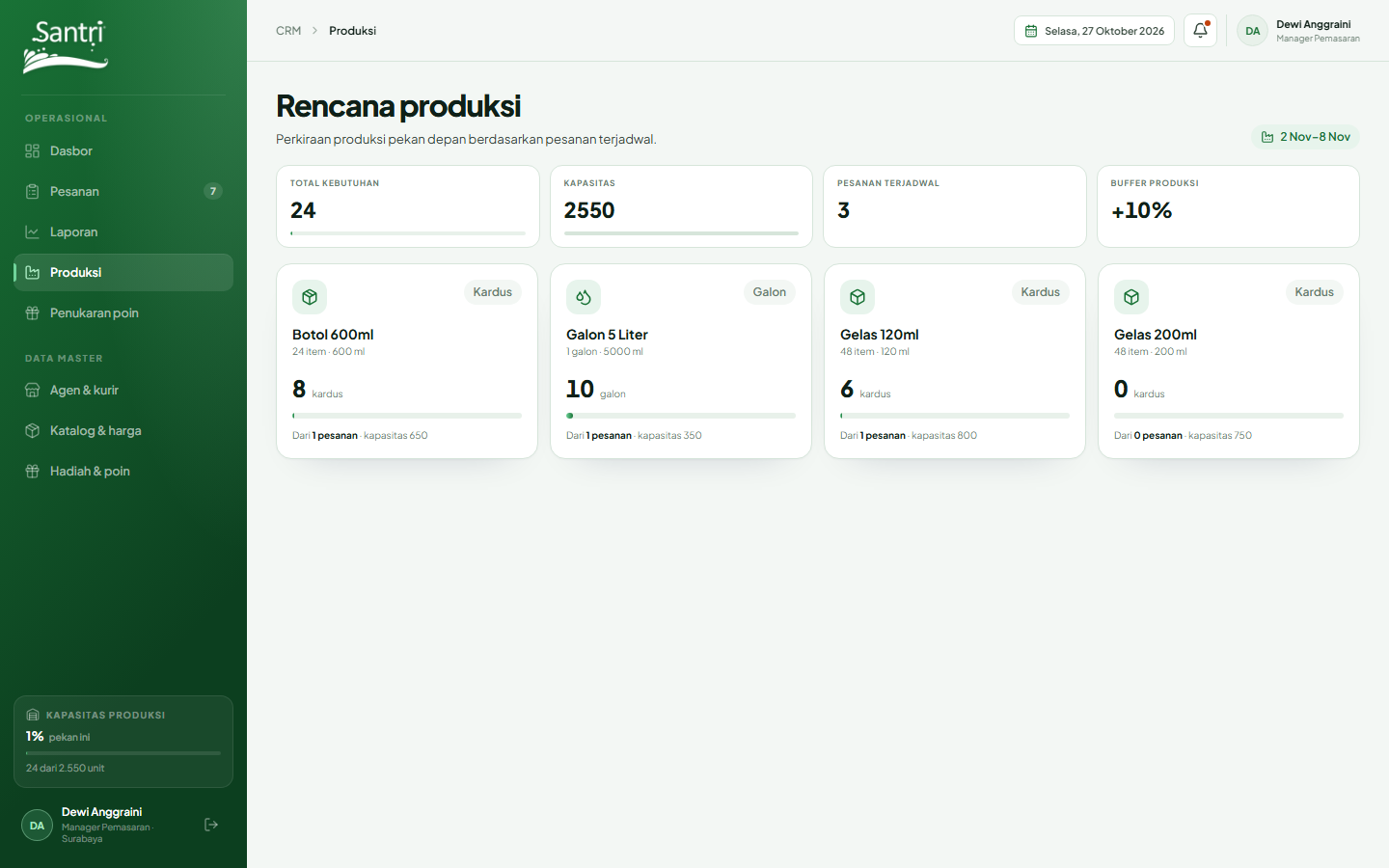Click the calendar icon in date button
The image size is (1389, 868).
click(1031, 31)
